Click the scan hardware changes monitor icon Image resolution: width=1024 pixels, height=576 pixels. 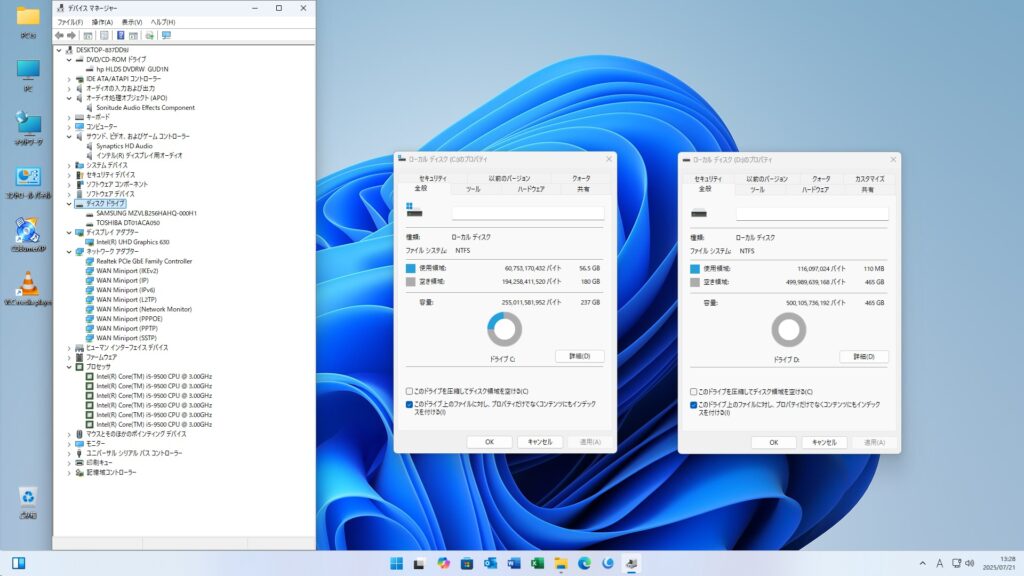(x=166, y=35)
